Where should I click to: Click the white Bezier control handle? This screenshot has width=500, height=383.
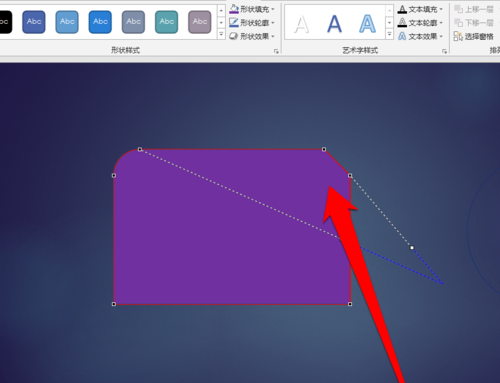pos(412,248)
